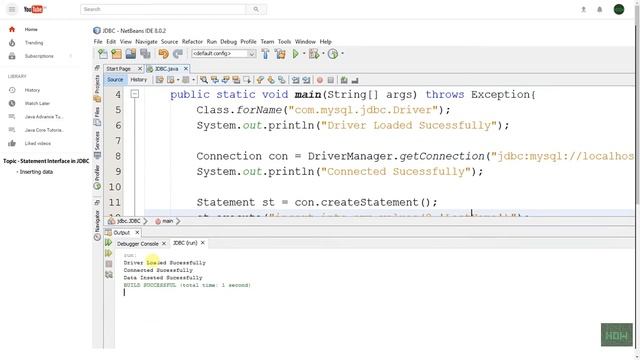Select the JDBC.java editor tab

pyautogui.click(x=166, y=69)
